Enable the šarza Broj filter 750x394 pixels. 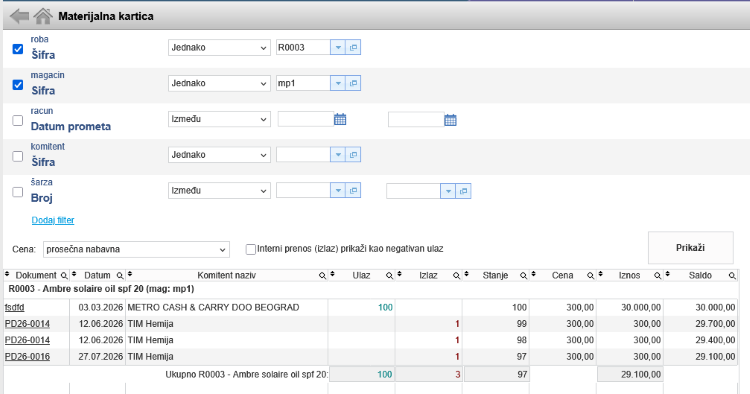pyautogui.click(x=18, y=192)
